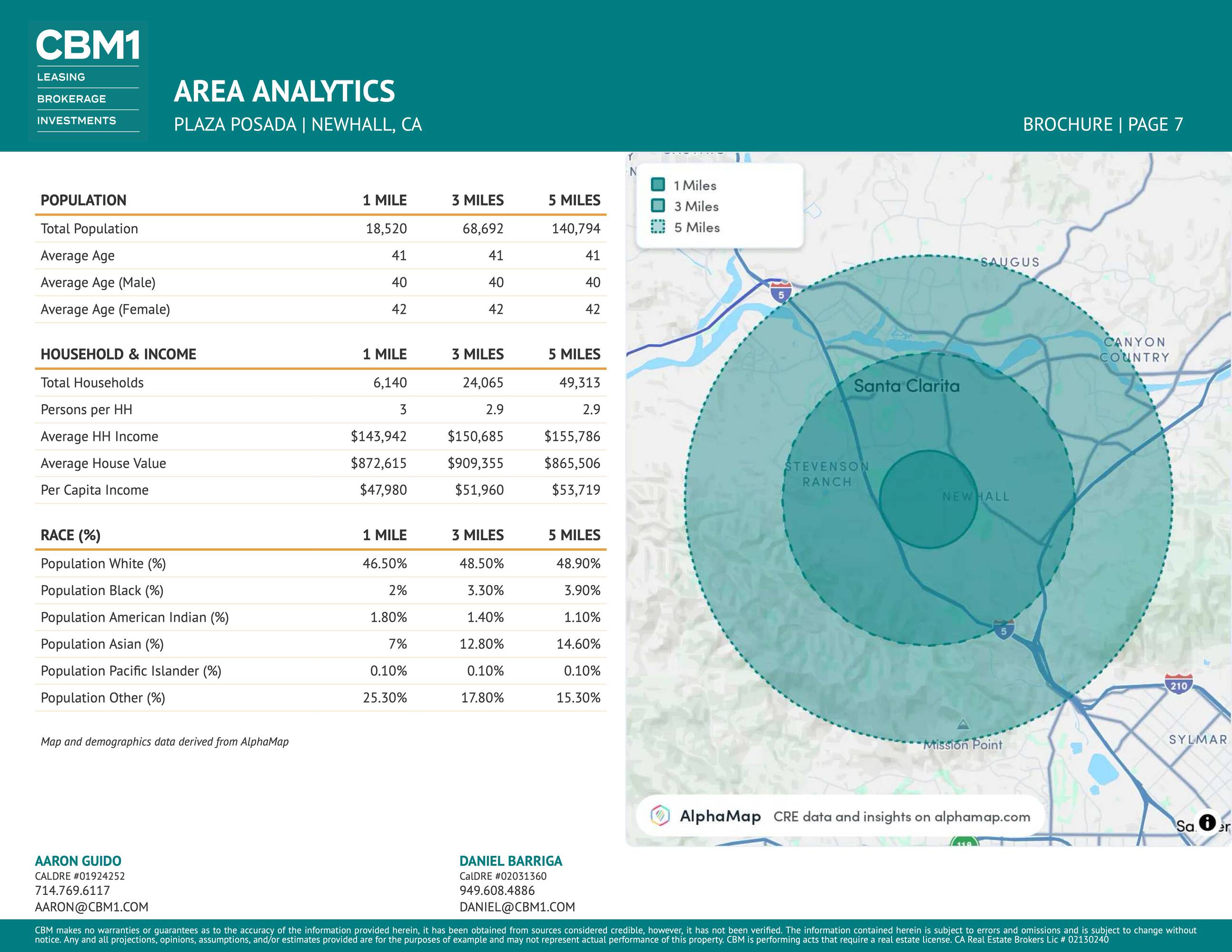Click the AlphaMap hexagon logo icon
Viewport: 1232px width, 952px height.
pos(659,815)
